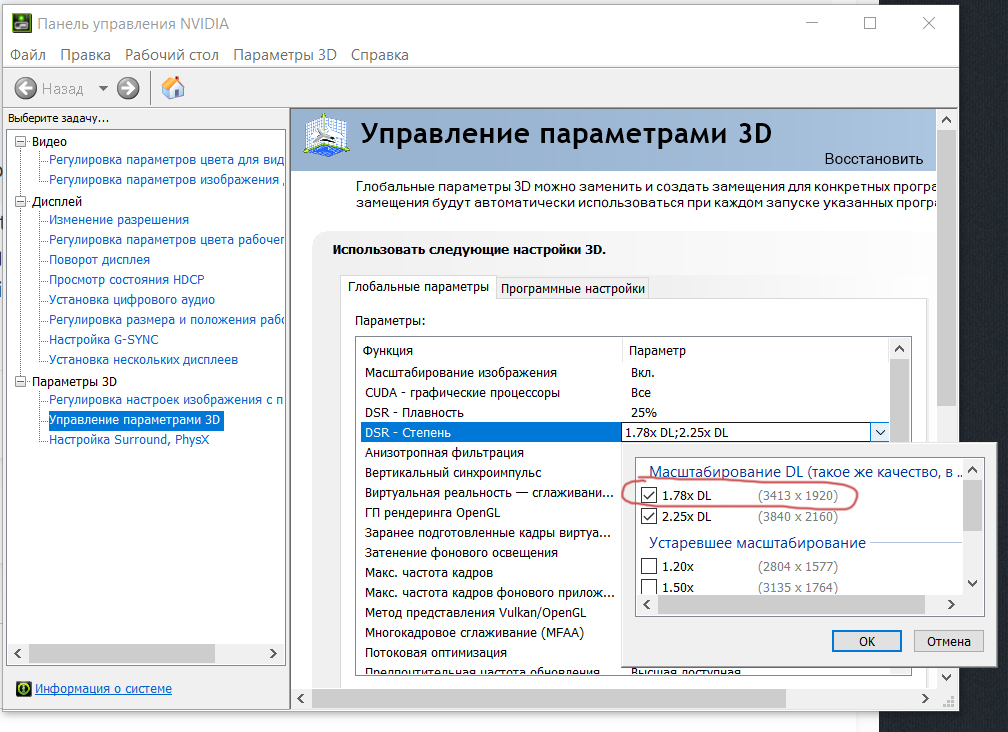Open Регулировка параметров цвета для видео item
1008x732 pixels.
166,159
